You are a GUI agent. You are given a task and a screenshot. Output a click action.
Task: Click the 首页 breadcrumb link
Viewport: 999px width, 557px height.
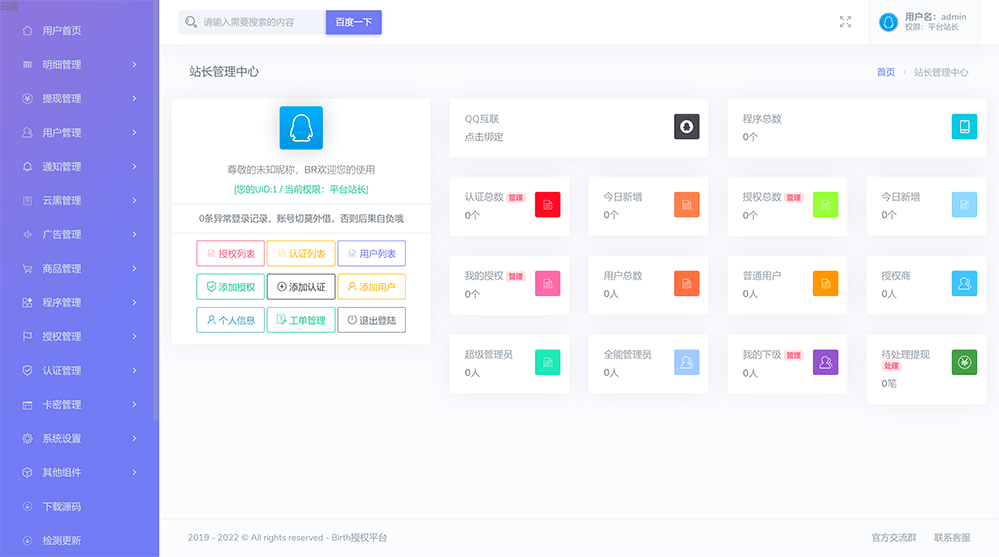tap(886, 72)
